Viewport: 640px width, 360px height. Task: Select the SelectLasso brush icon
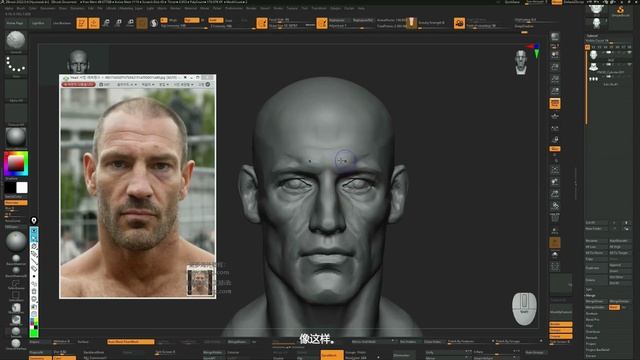[16, 283]
